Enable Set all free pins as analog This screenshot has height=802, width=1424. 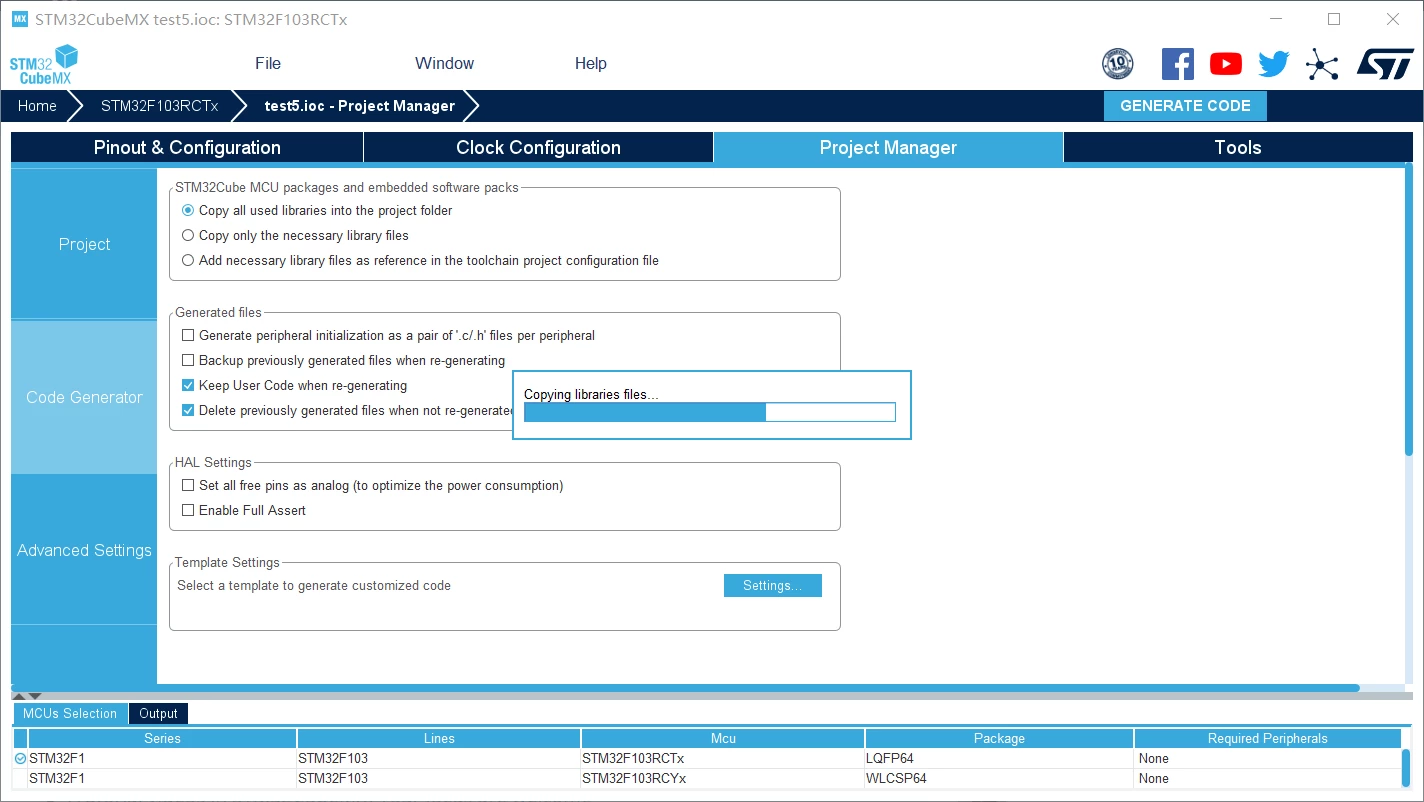pos(188,486)
